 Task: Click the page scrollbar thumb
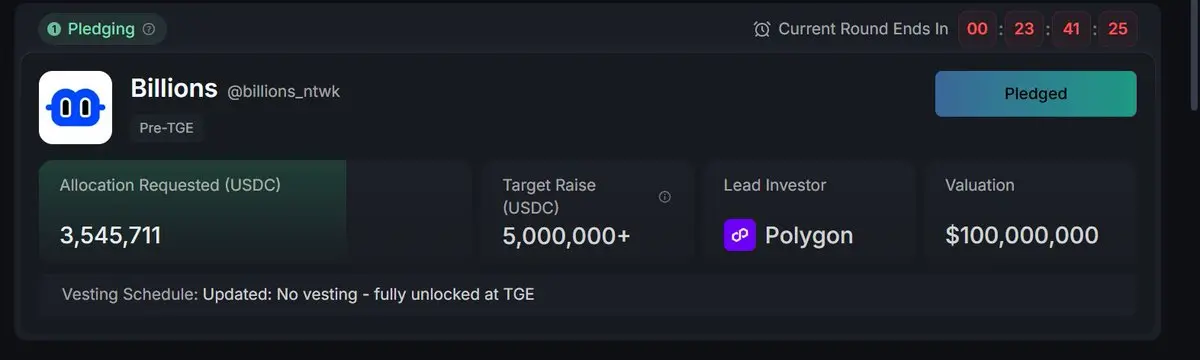1193,55
